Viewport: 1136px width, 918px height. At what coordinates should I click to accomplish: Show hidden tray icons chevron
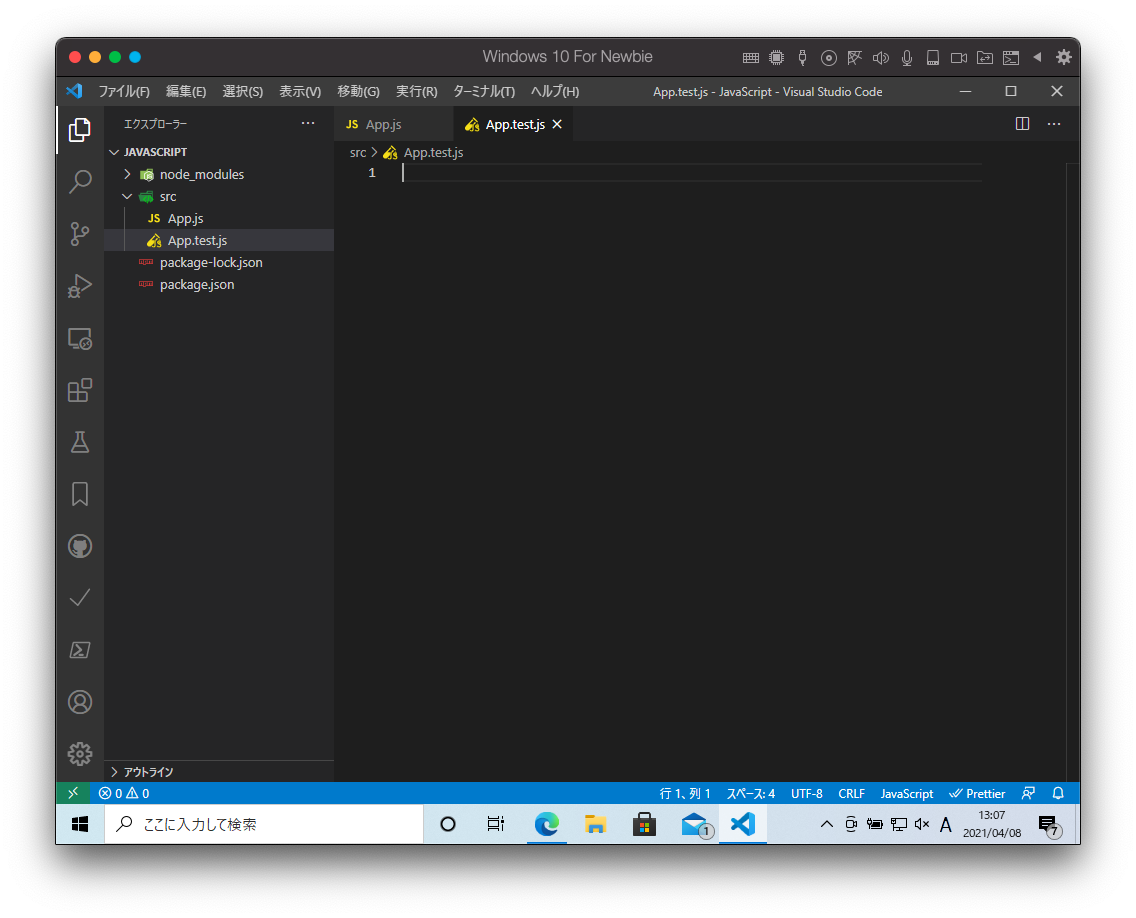pyautogui.click(x=826, y=824)
